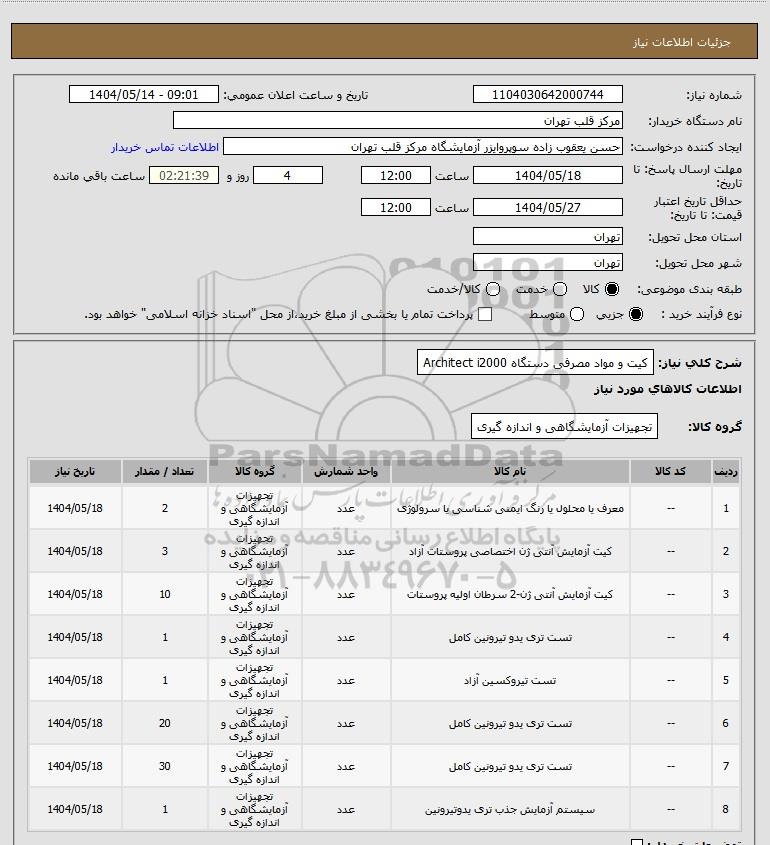
Task: Click the price validity time 12:00 field
Action: (396, 207)
